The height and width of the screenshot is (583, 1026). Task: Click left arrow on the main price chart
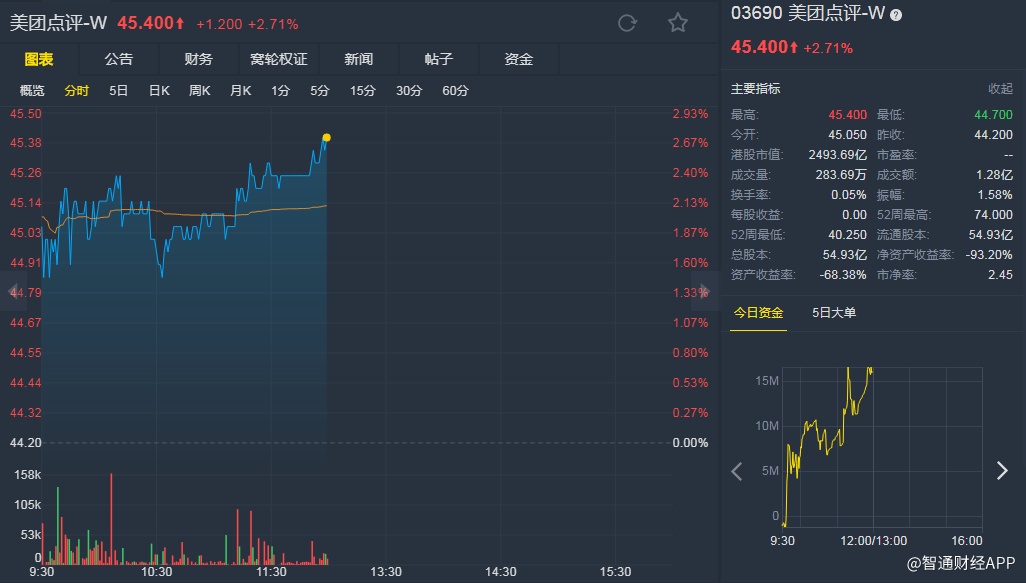tap(14, 291)
